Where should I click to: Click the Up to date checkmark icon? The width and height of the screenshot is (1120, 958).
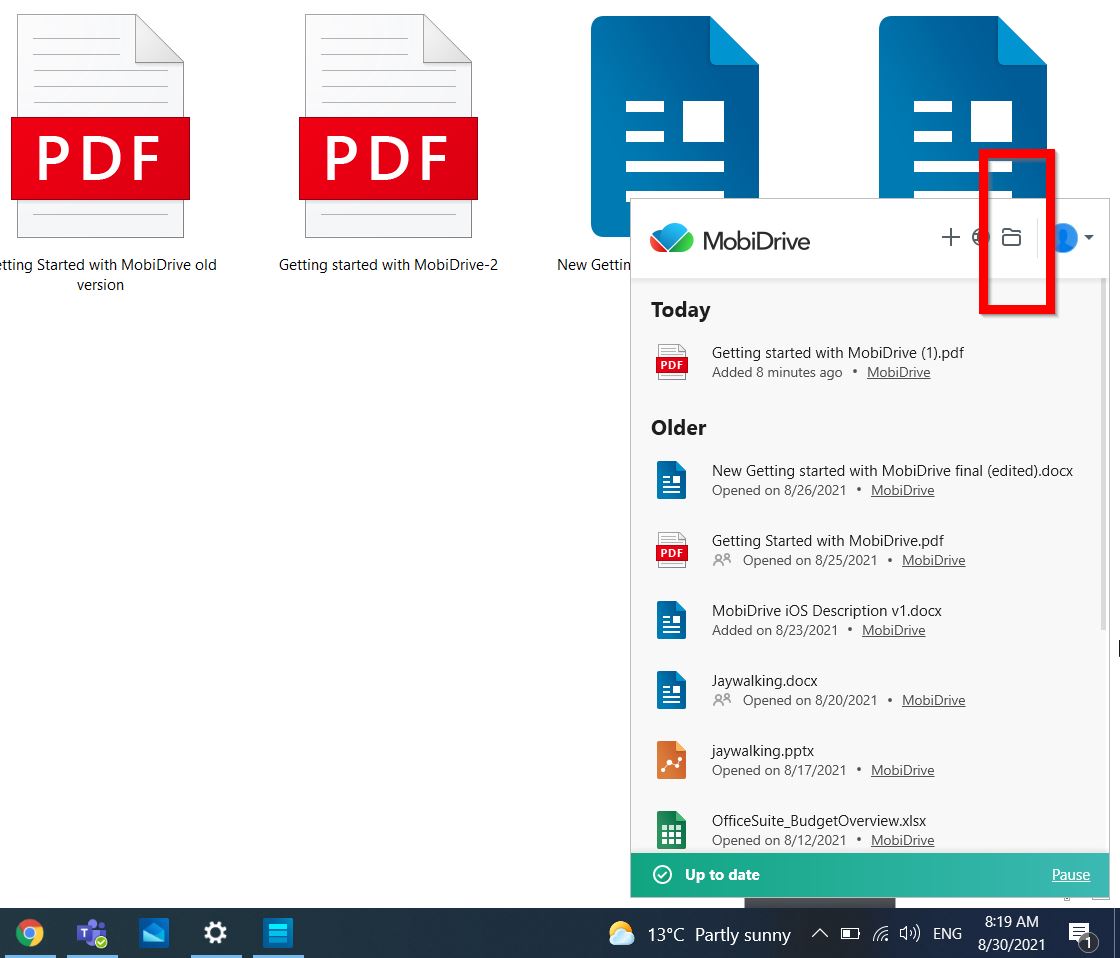tap(662, 874)
